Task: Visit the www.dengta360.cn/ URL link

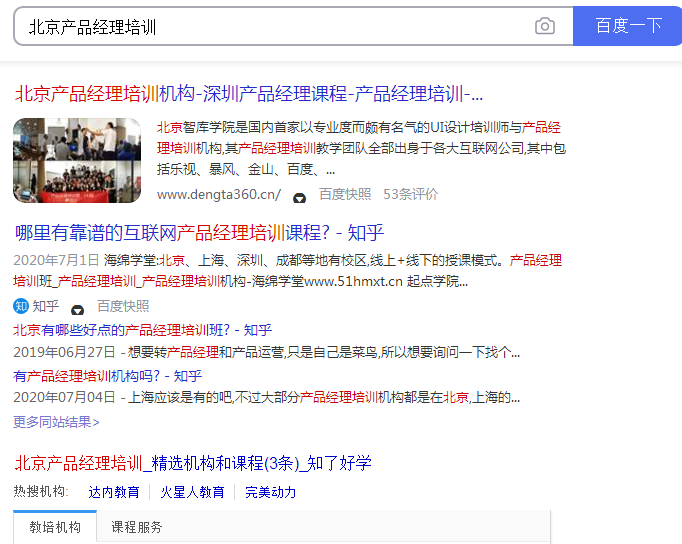Action: click(x=219, y=194)
